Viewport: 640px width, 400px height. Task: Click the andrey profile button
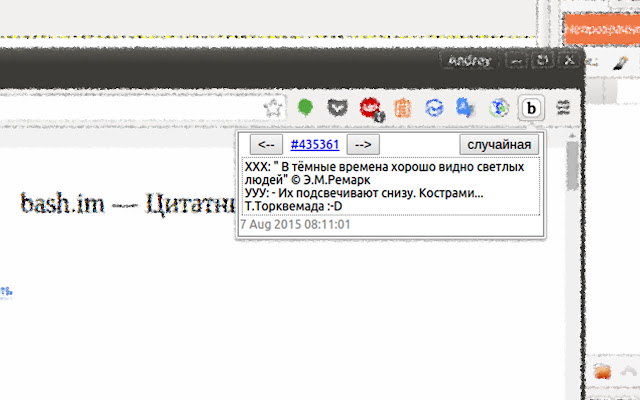click(x=469, y=61)
